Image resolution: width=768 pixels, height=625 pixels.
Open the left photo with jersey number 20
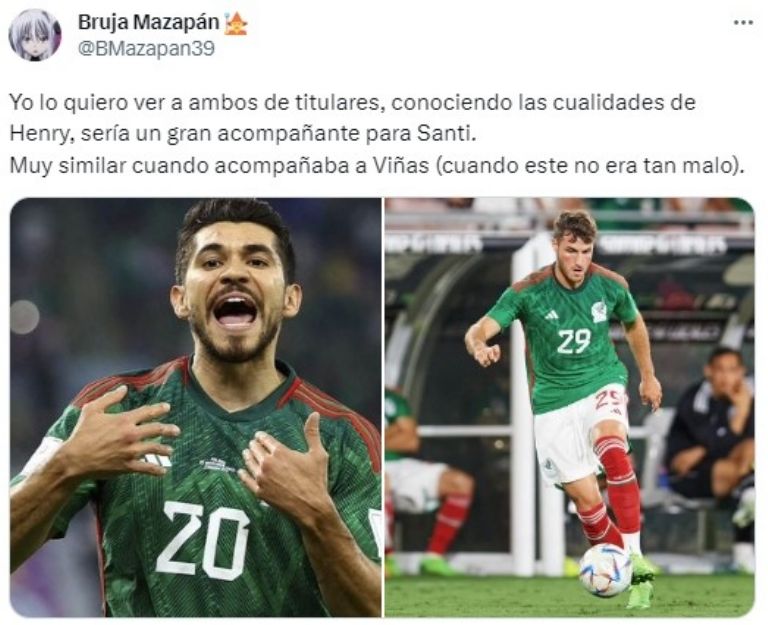coord(195,407)
